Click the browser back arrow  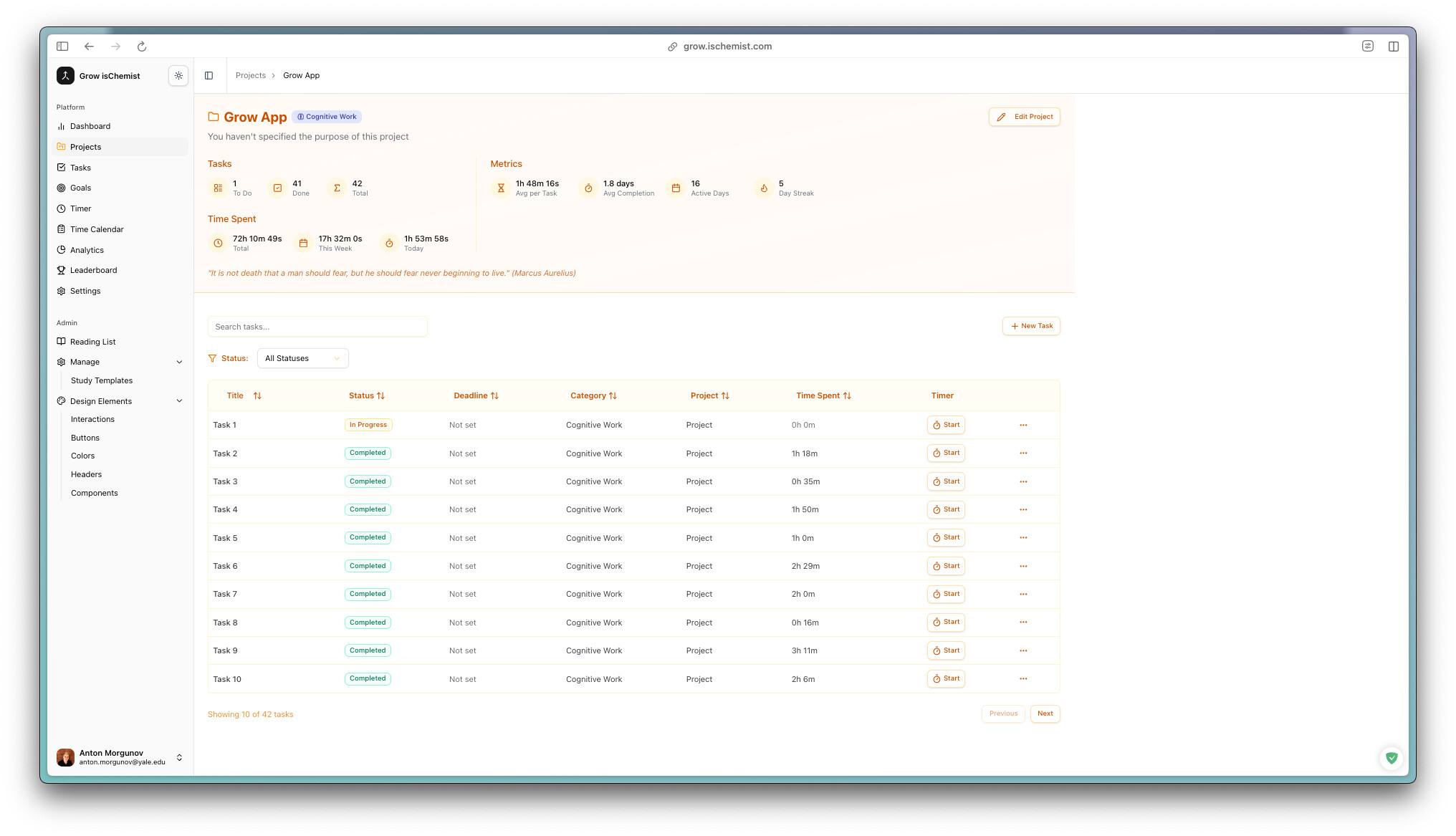click(x=89, y=47)
